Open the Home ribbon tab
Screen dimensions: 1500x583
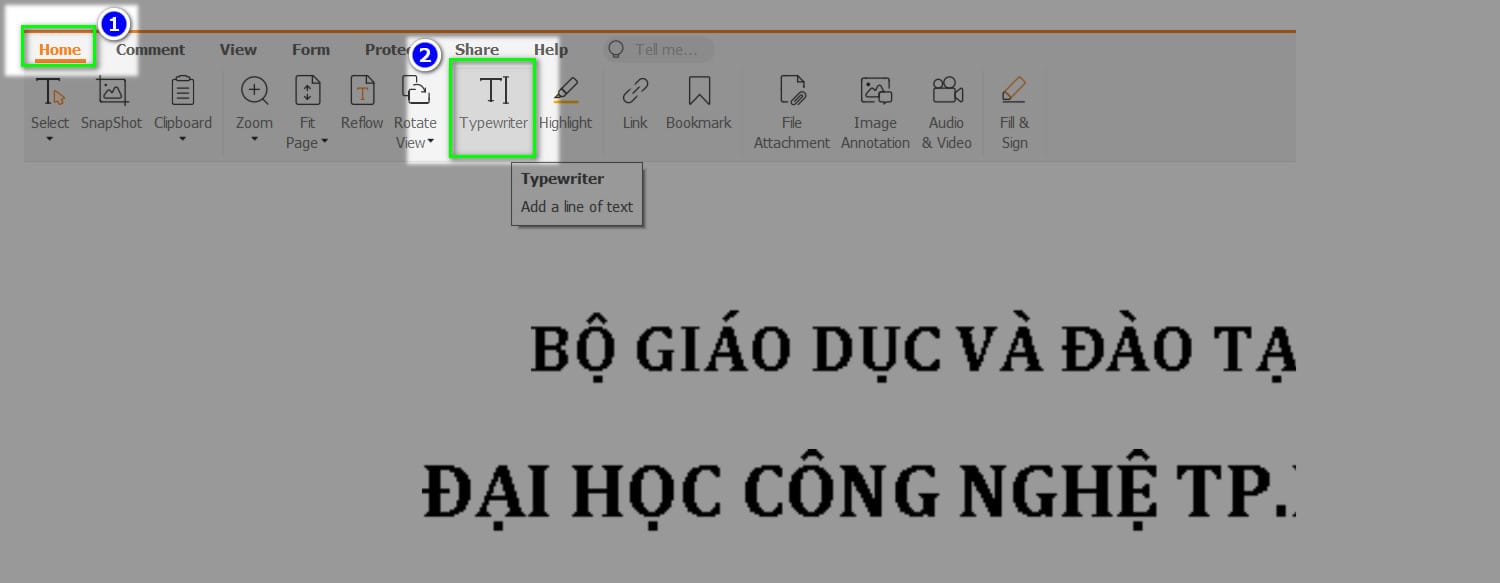pyautogui.click(x=60, y=49)
